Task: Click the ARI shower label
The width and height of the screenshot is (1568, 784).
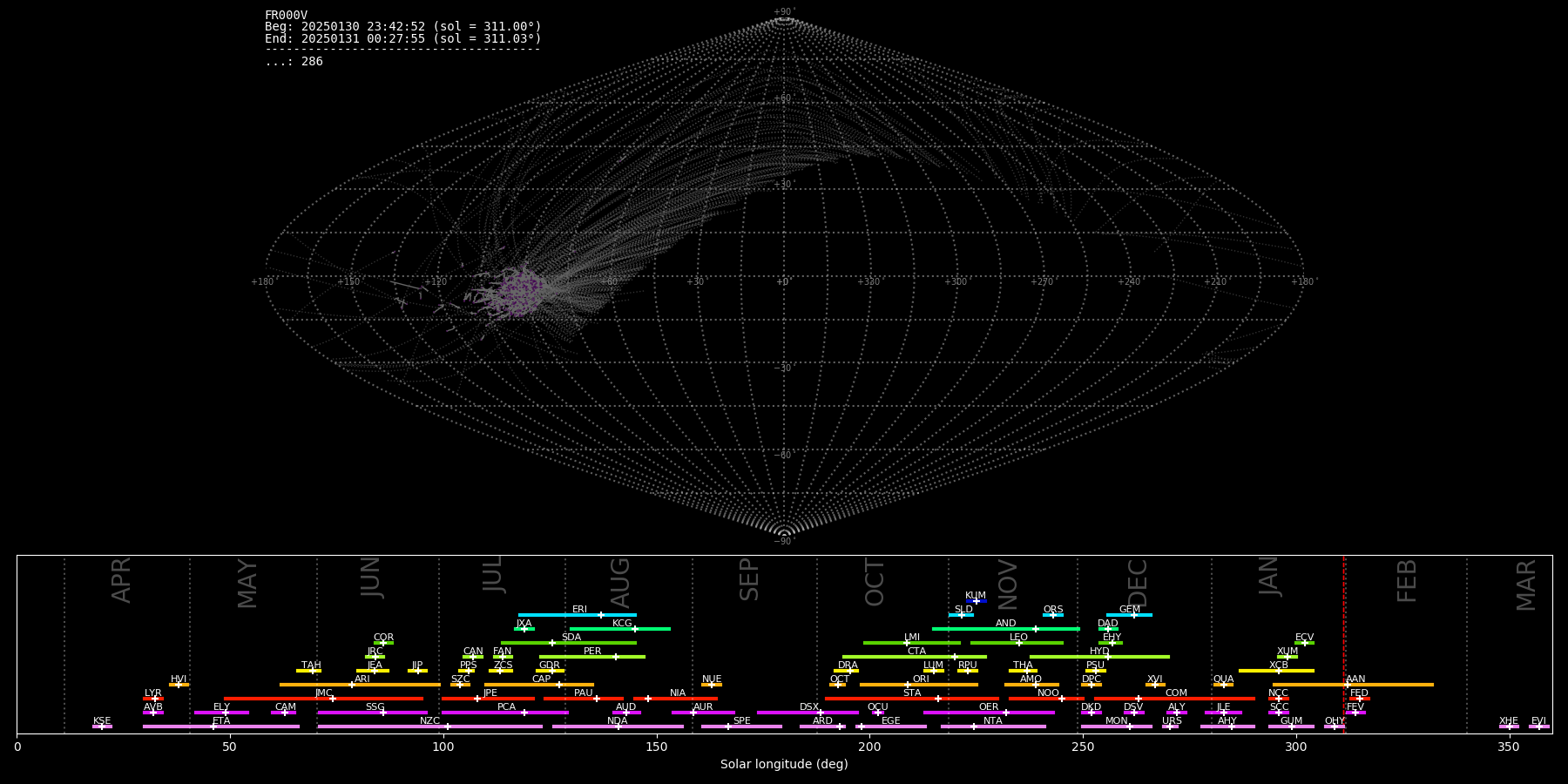Action: pos(362,679)
